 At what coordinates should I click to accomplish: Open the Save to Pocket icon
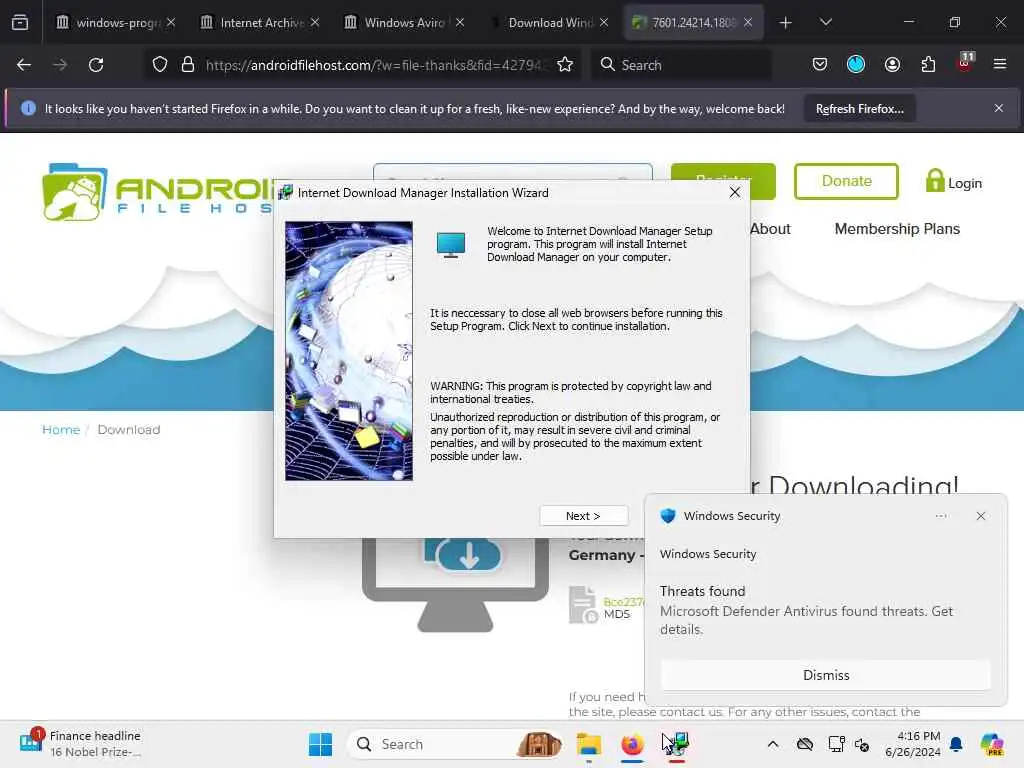tap(820, 65)
